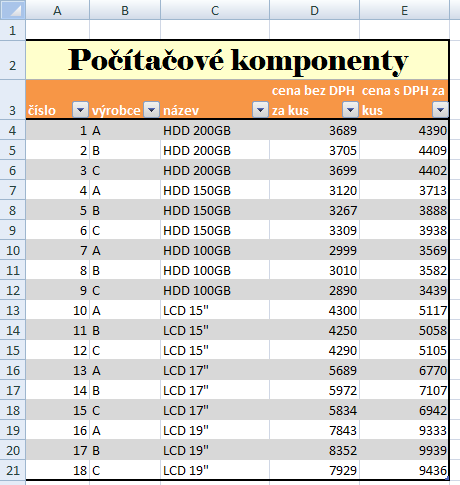Open the výrobce column filter dropdown
The image size is (460, 485).
point(151,110)
